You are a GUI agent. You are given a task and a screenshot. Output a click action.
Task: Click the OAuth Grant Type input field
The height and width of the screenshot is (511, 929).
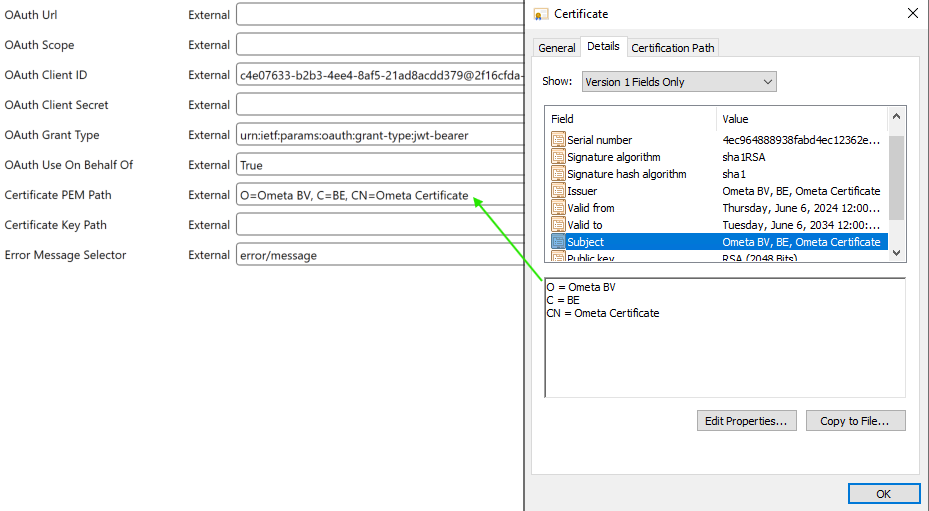point(380,135)
